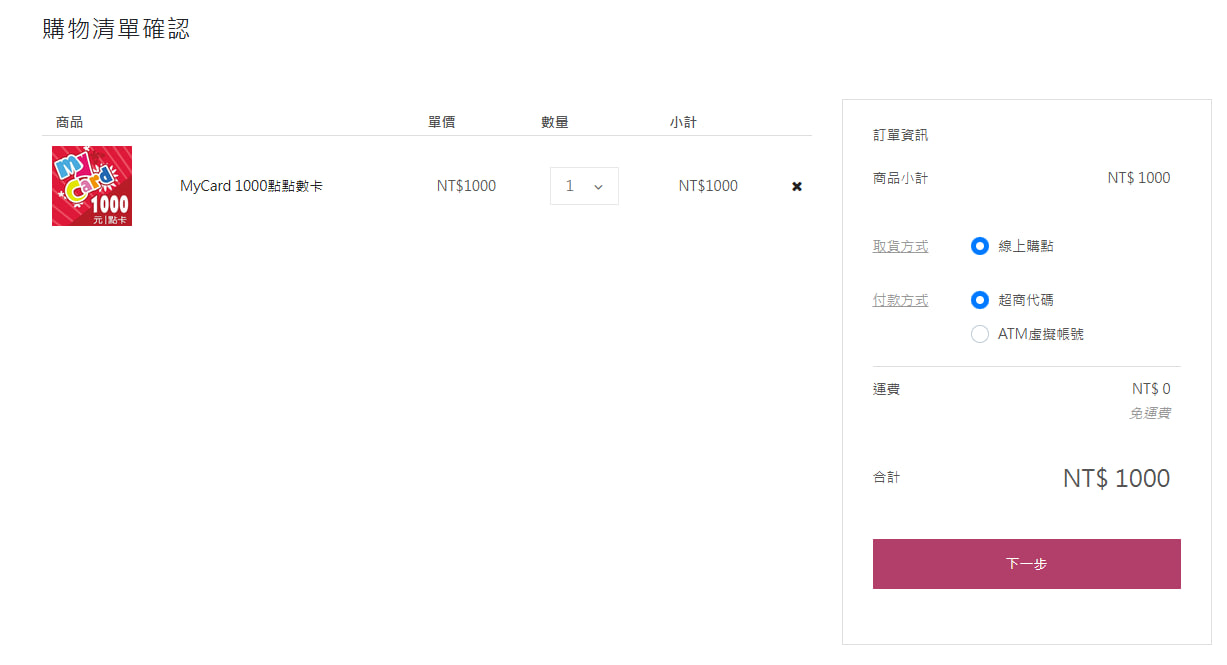Click the 運費 label
Screen dimensions: 1227x665
886,389
